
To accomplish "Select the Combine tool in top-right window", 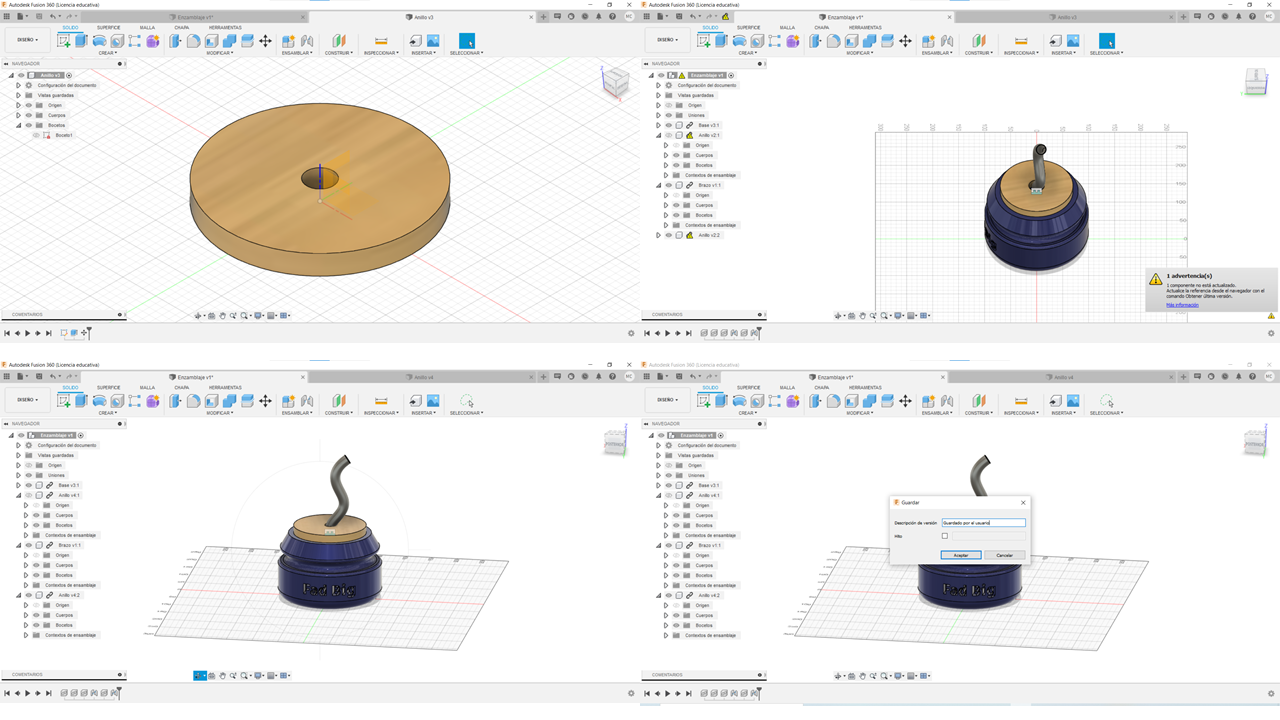I will click(869, 41).
